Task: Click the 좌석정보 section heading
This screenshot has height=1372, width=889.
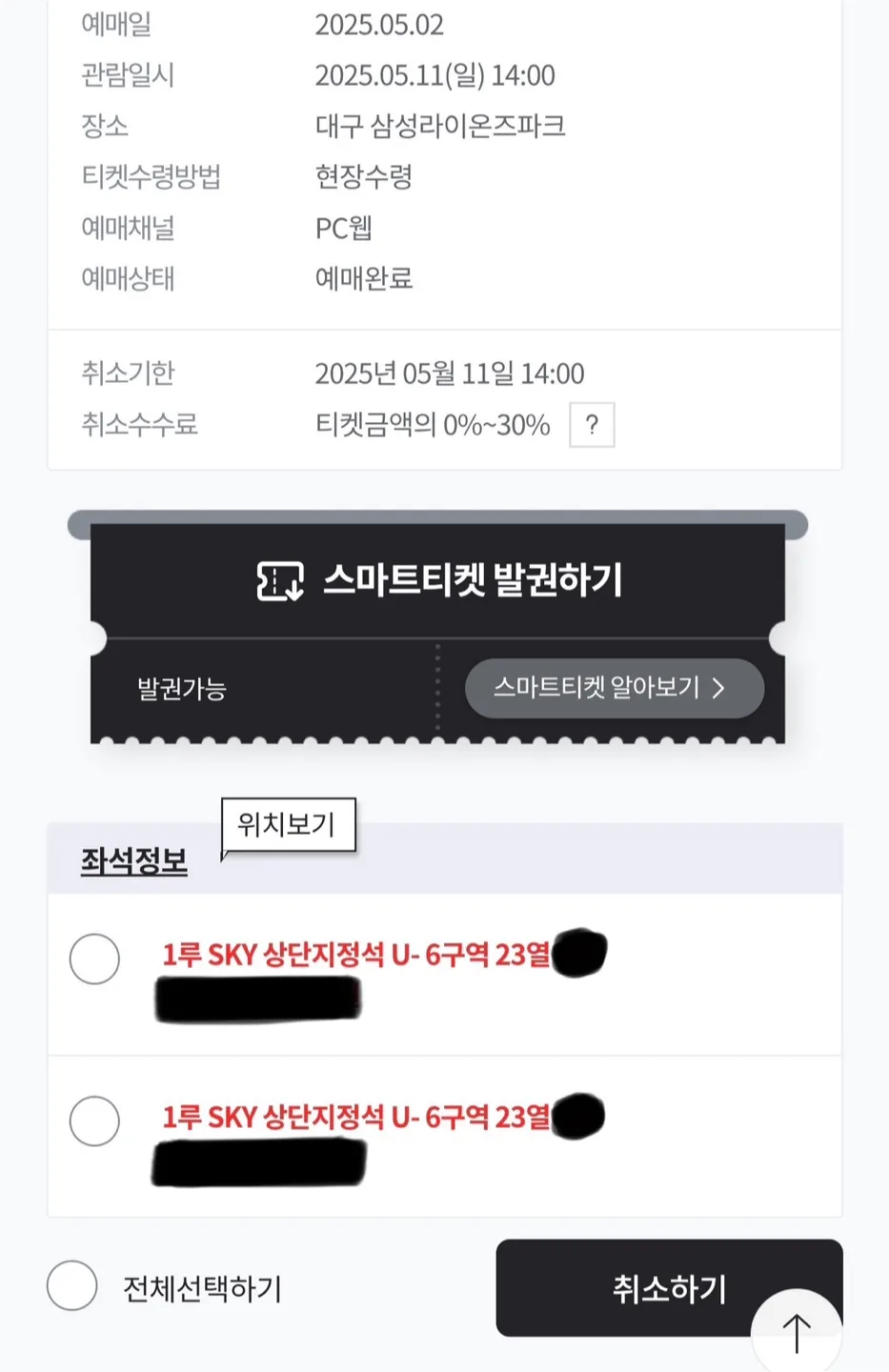Action: point(134,861)
